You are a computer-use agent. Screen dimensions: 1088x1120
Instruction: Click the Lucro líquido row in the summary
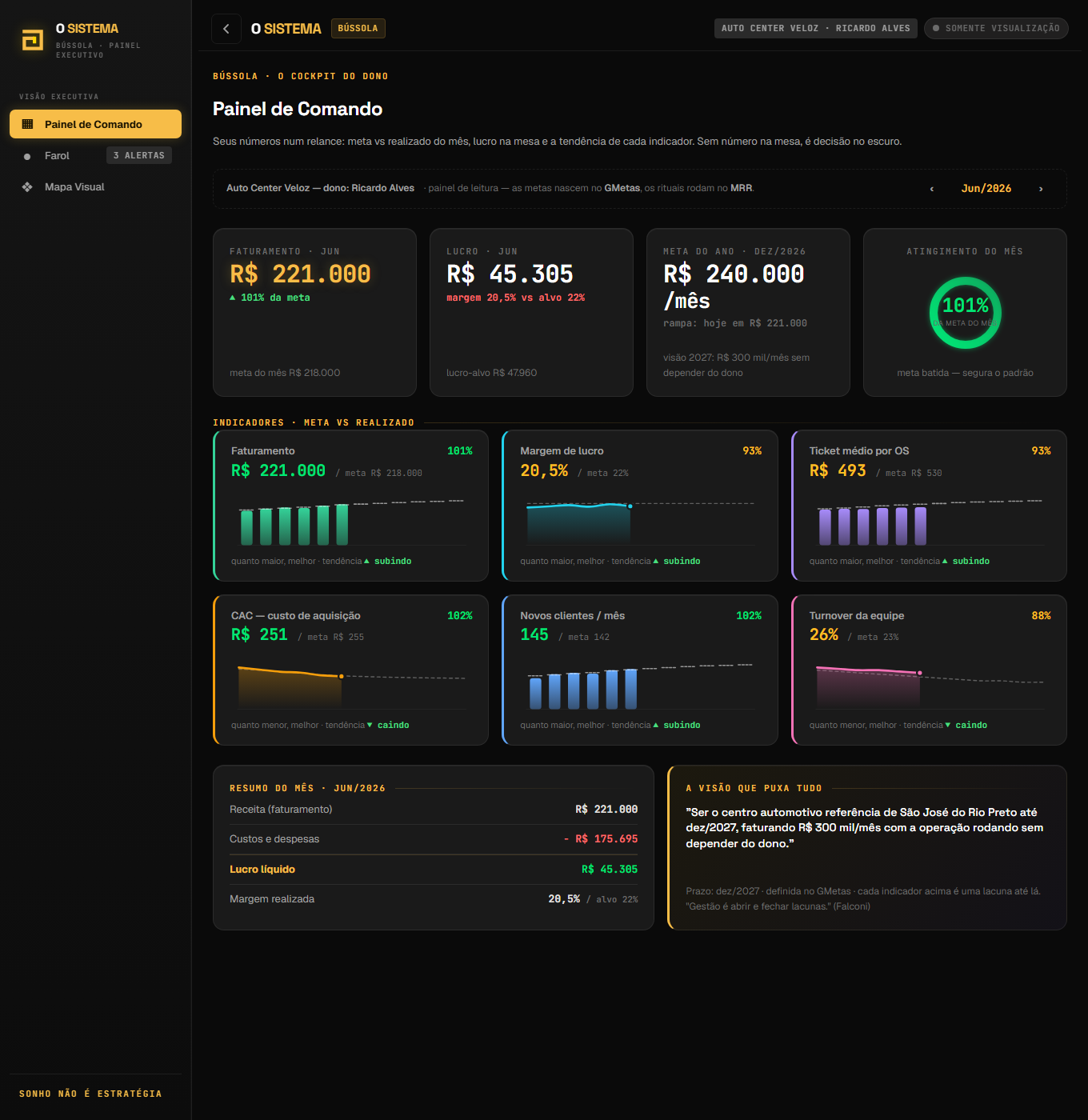pyautogui.click(x=434, y=870)
